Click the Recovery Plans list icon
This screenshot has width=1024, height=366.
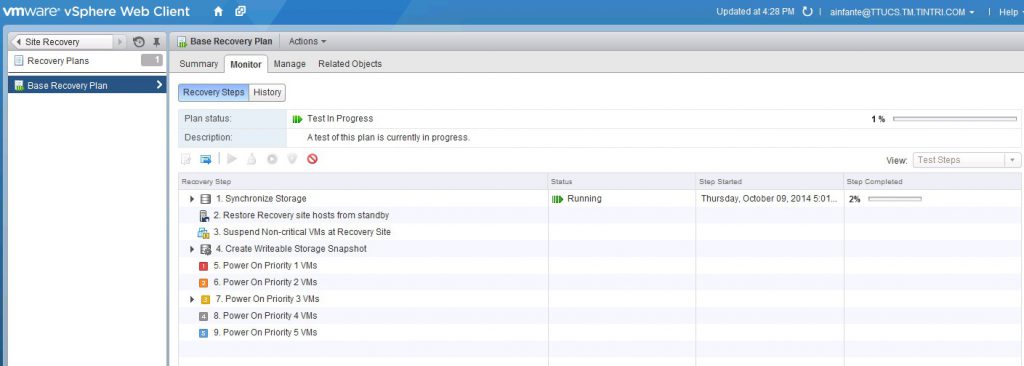(19, 61)
